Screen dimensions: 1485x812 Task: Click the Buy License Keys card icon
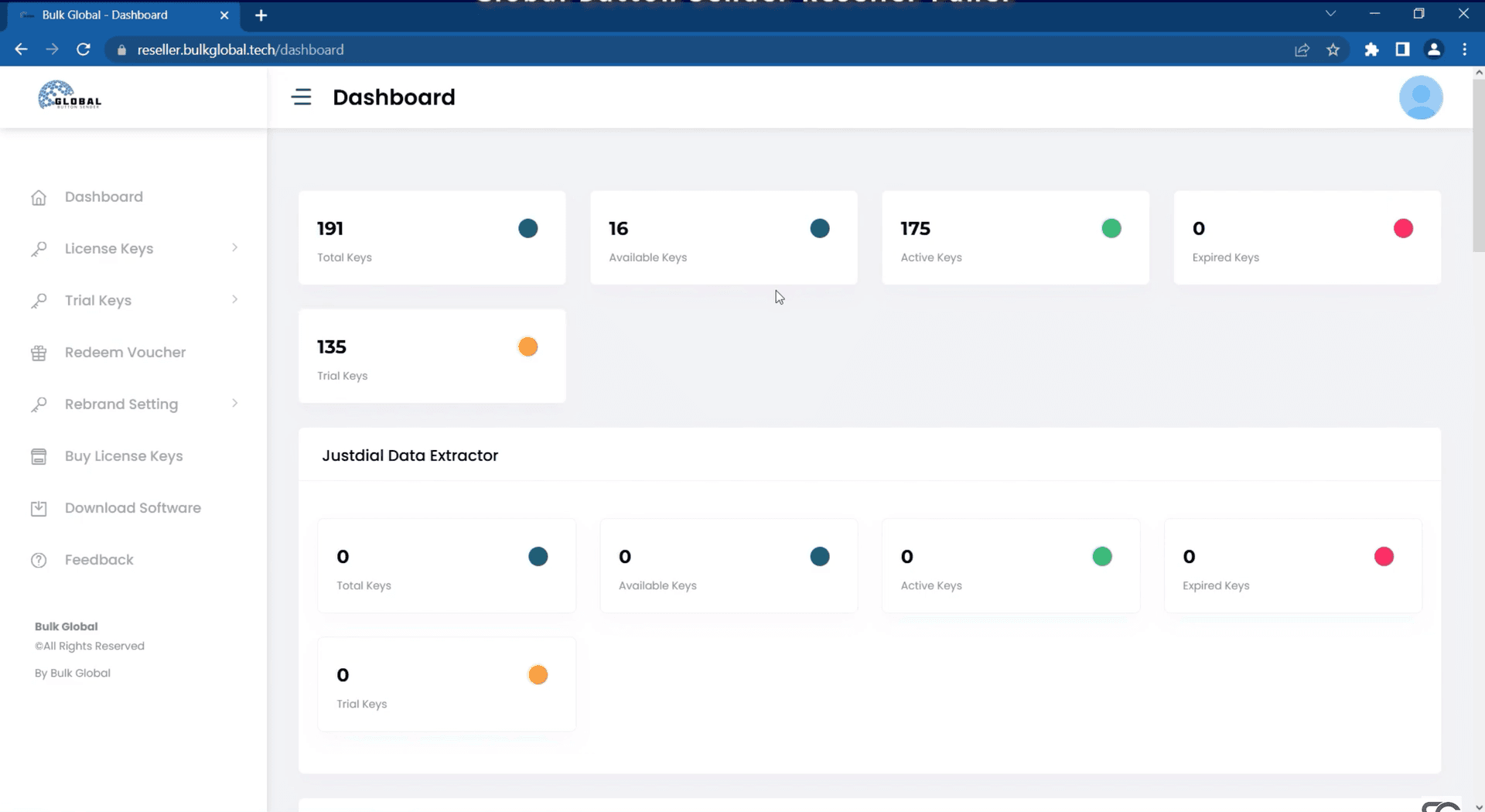coord(39,456)
